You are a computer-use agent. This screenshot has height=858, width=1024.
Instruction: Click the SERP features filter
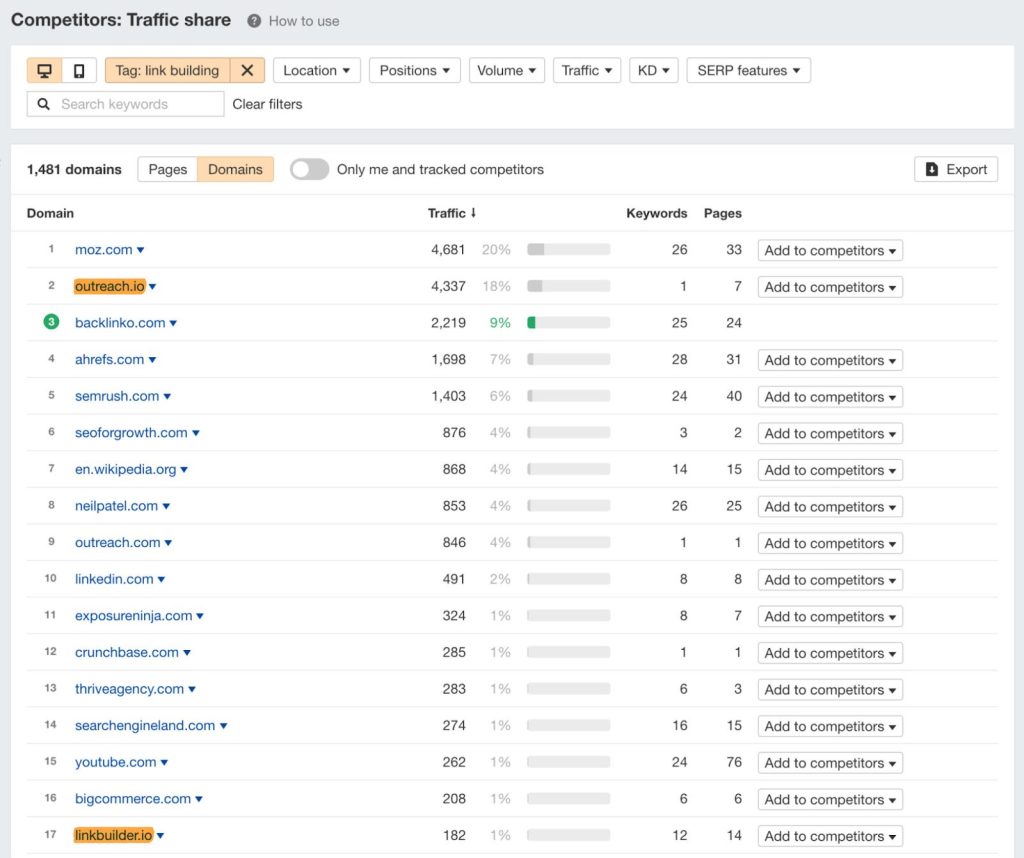(748, 70)
